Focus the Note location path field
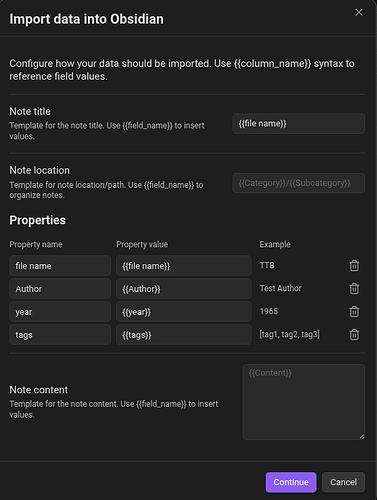 (x=299, y=183)
